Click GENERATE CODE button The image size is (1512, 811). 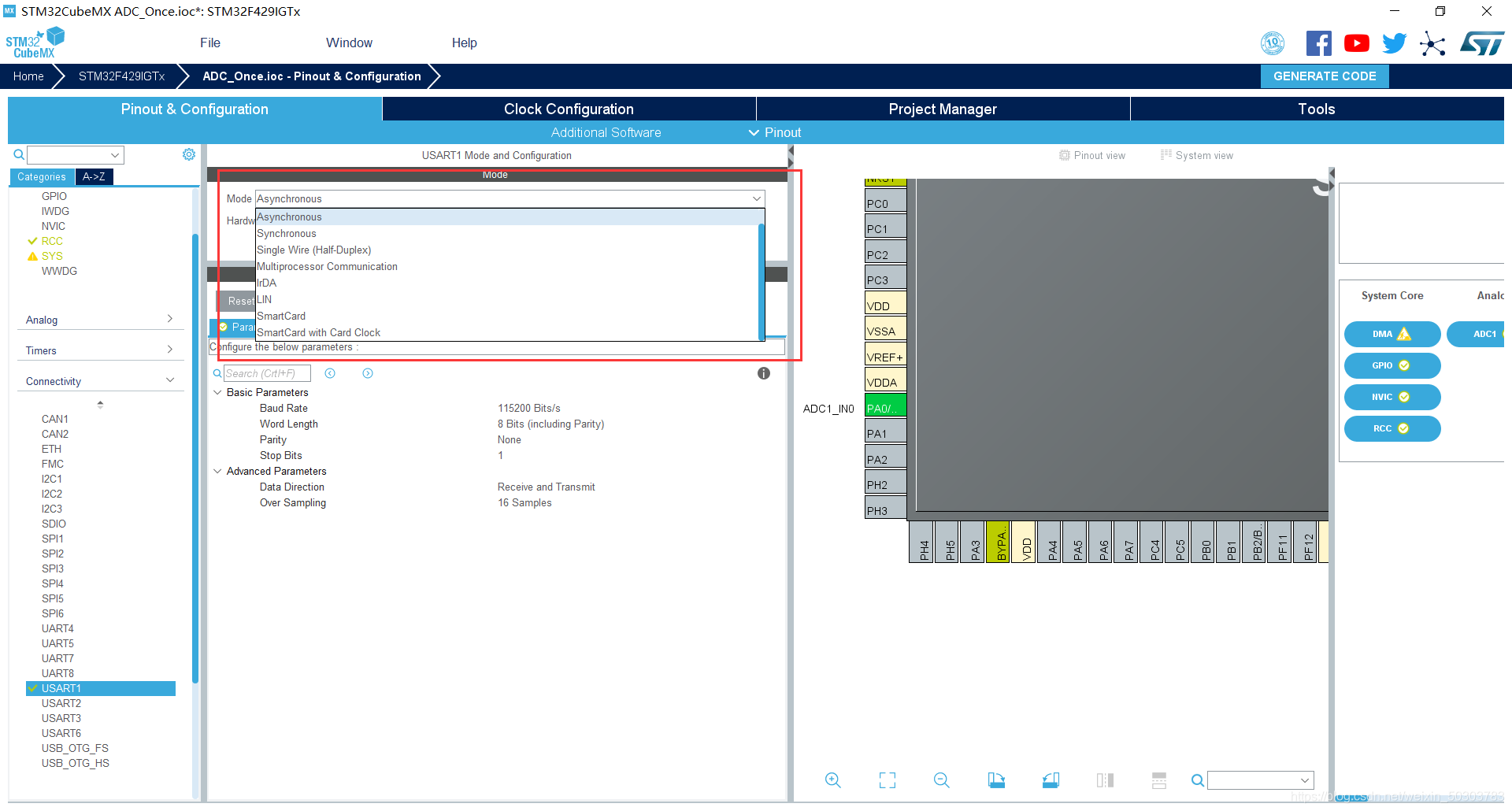pyautogui.click(x=1325, y=76)
